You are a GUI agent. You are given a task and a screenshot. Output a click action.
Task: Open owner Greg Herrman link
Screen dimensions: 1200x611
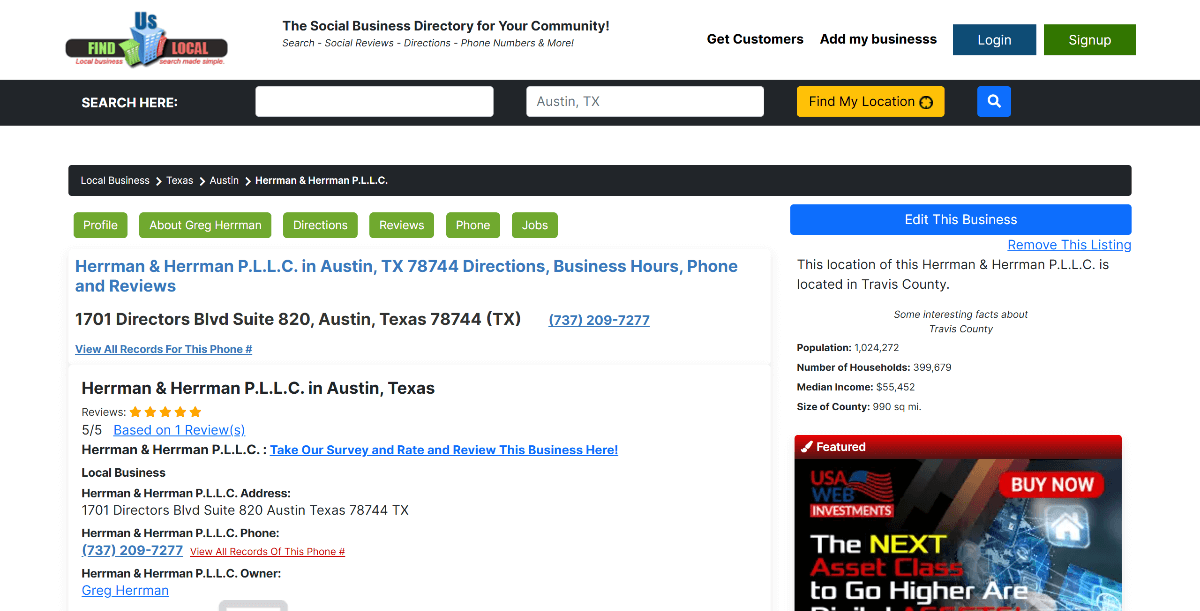(125, 590)
